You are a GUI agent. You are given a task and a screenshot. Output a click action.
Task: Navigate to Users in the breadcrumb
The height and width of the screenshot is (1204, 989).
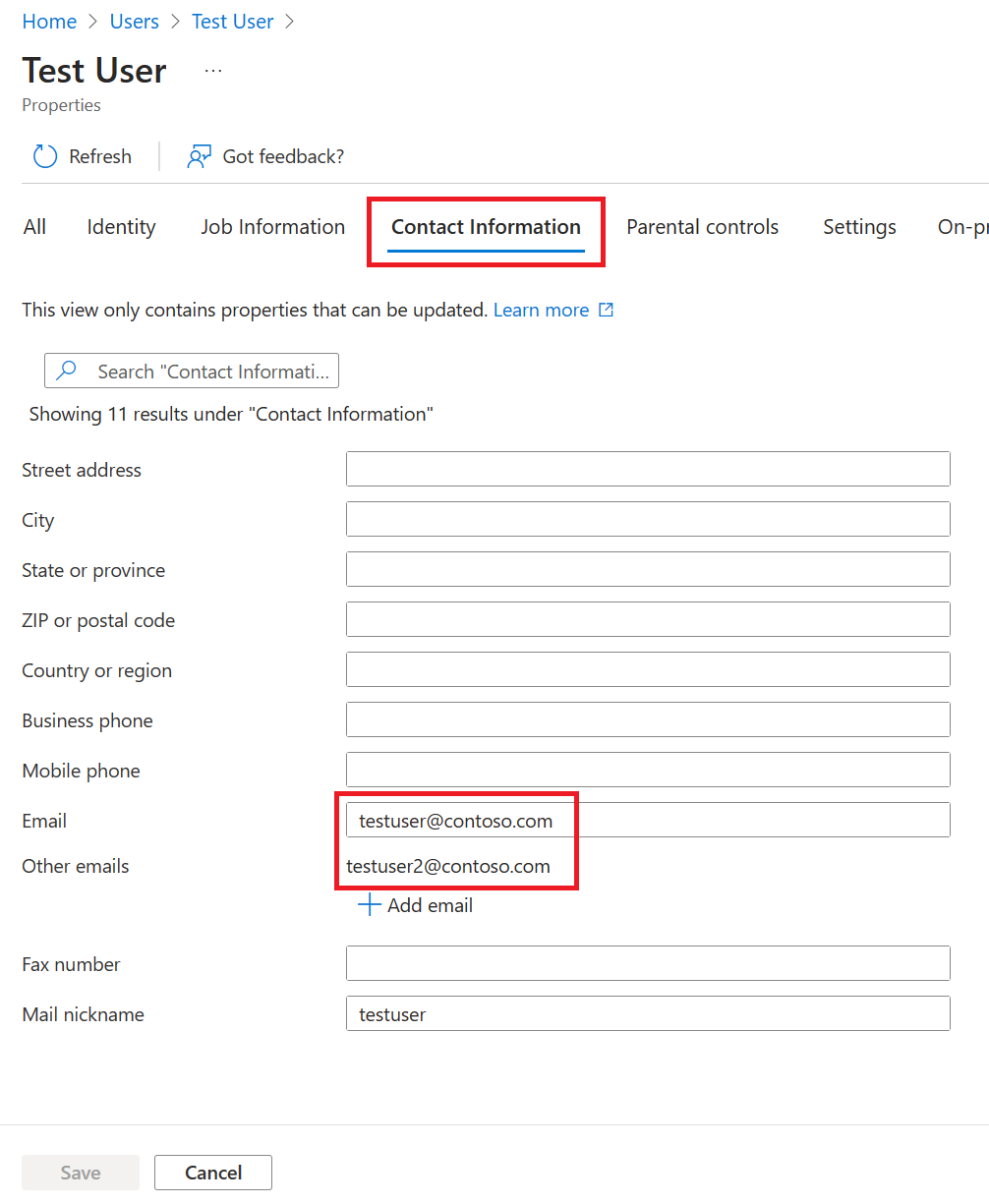134,22
